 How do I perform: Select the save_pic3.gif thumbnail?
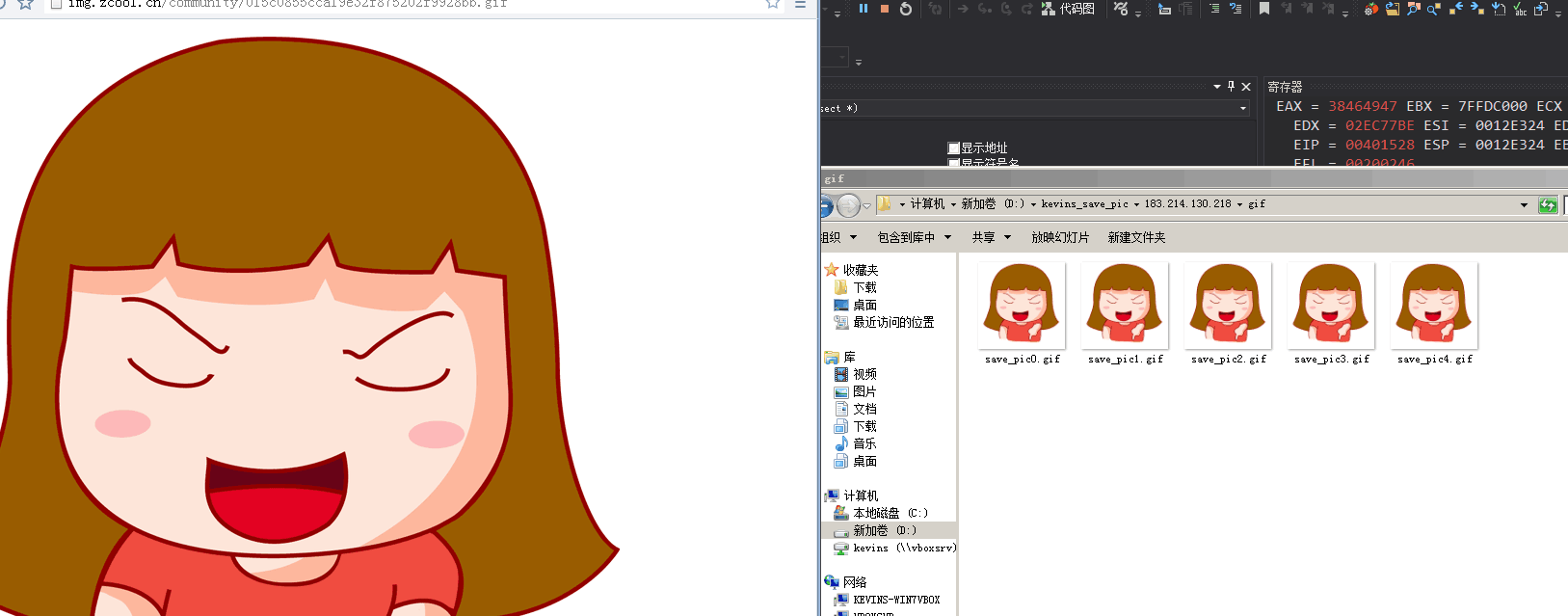tap(1331, 306)
